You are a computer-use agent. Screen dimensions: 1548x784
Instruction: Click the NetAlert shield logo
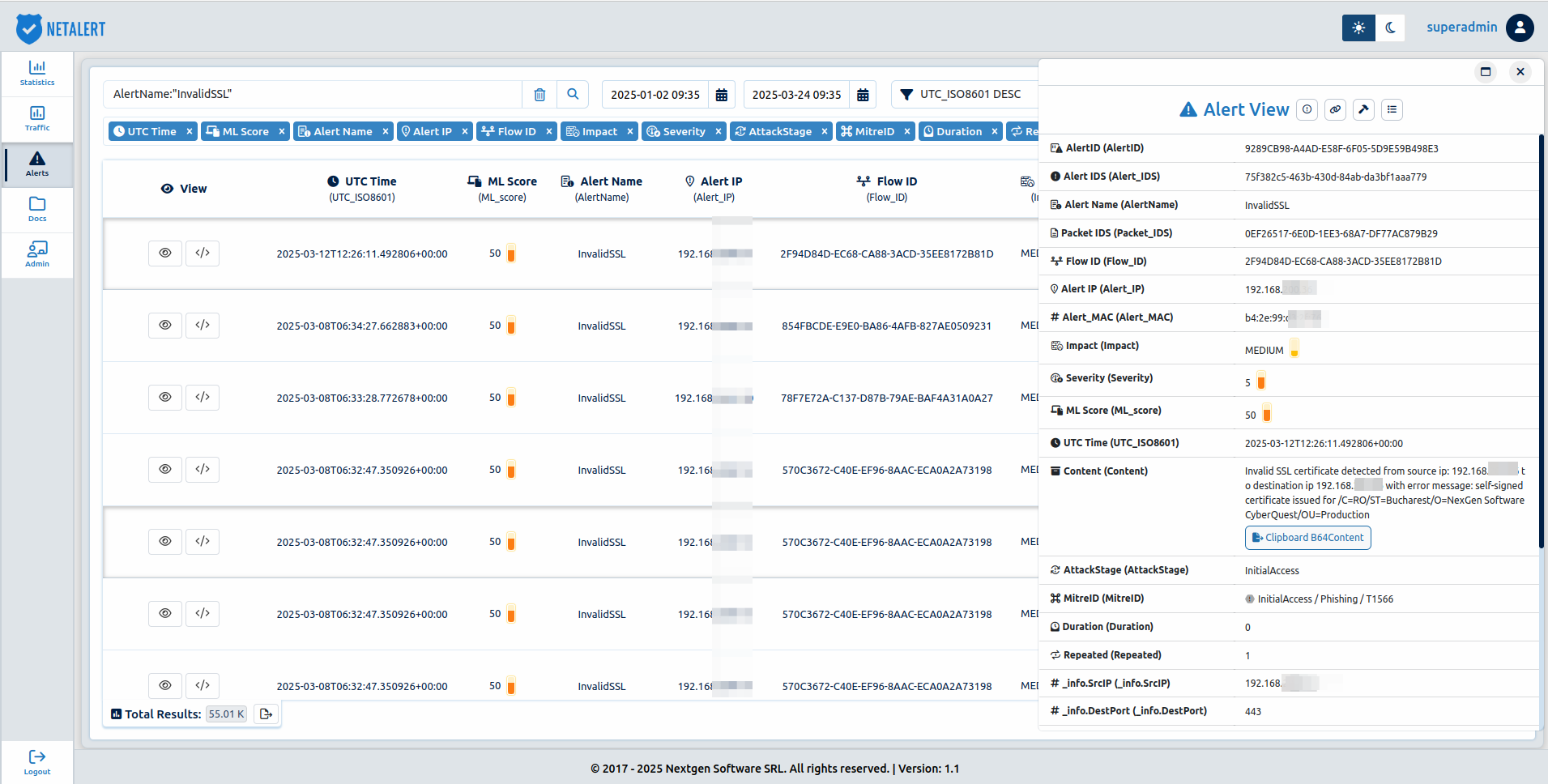[x=29, y=29]
